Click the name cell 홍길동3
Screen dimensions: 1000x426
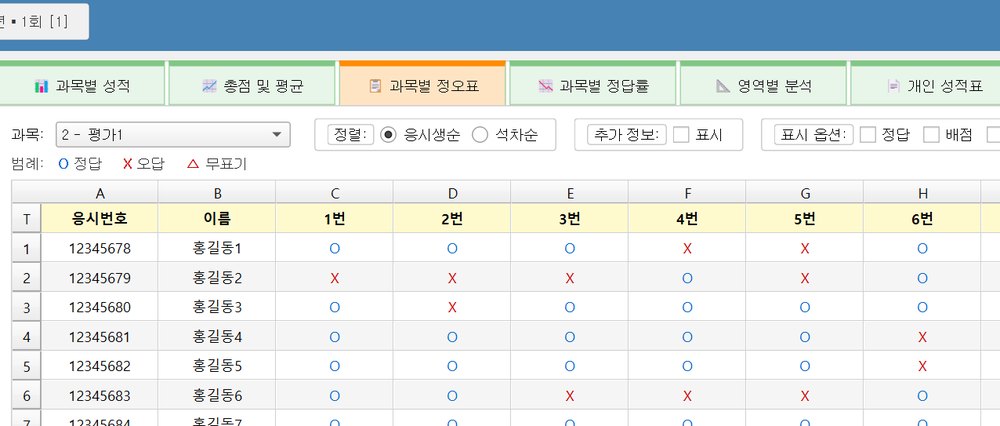(x=217, y=307)
